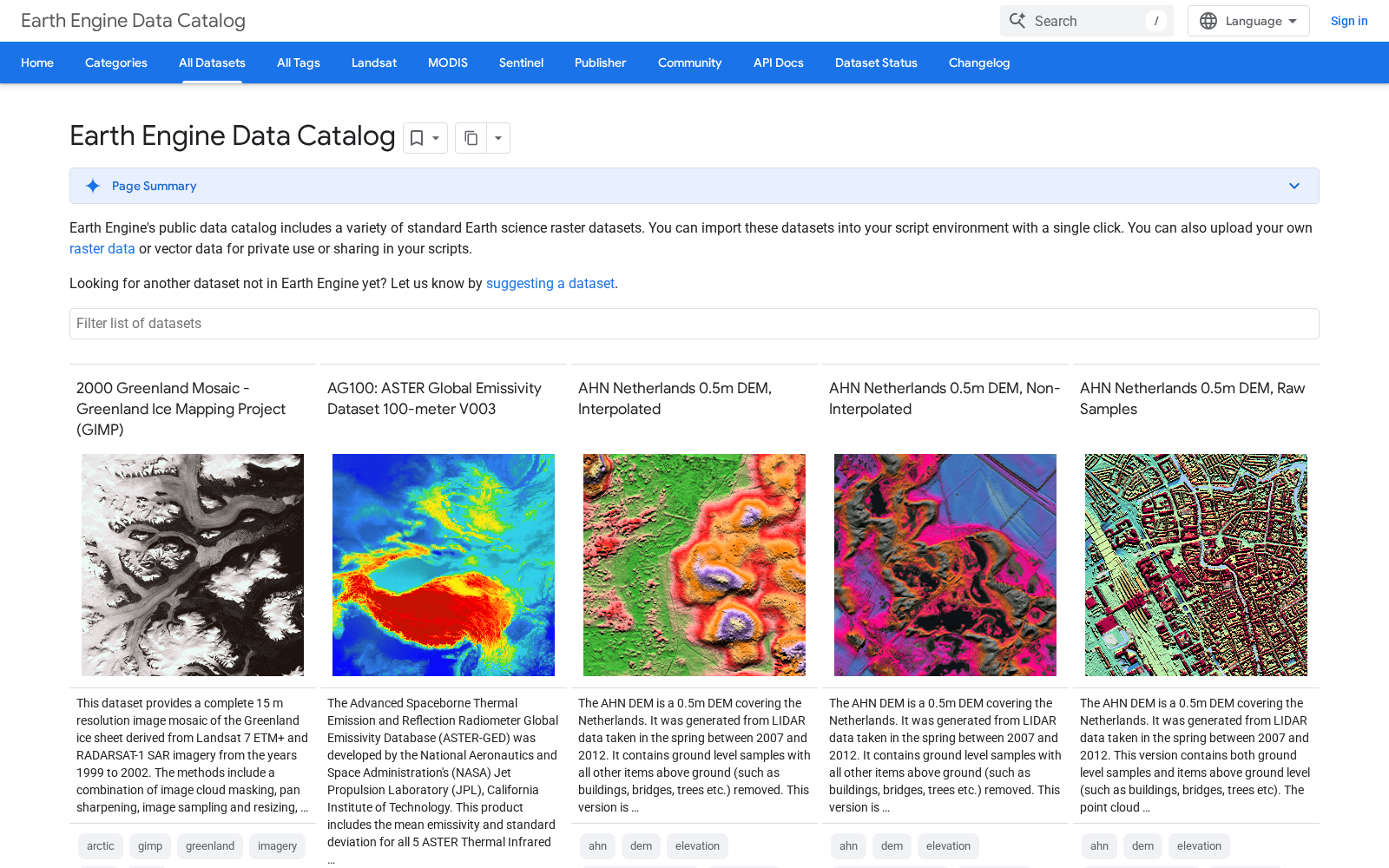Open the Publisher tab
Viewport: 1389px width, 868px height.
coord(601,62)
